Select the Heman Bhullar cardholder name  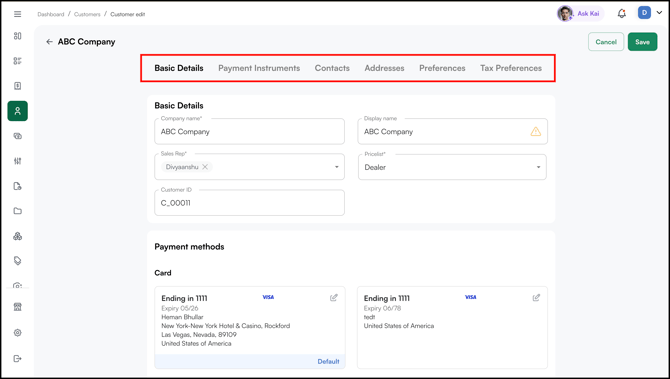(182, 317)
